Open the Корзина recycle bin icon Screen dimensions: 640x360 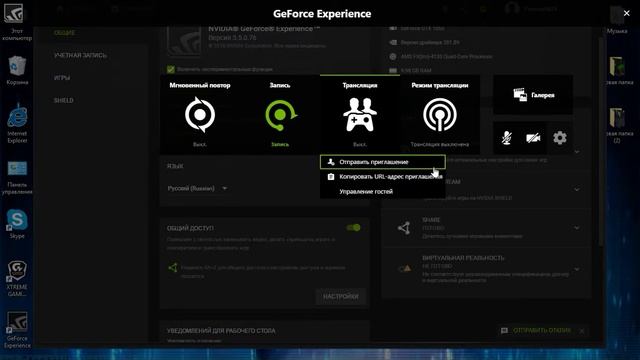click(x=17, y=70)
